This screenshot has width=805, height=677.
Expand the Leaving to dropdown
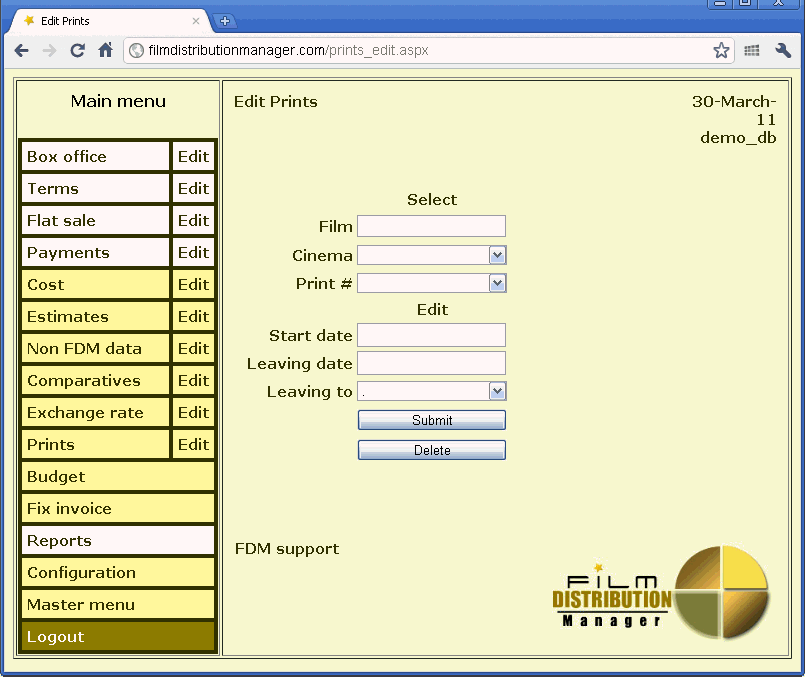[497, 392]
